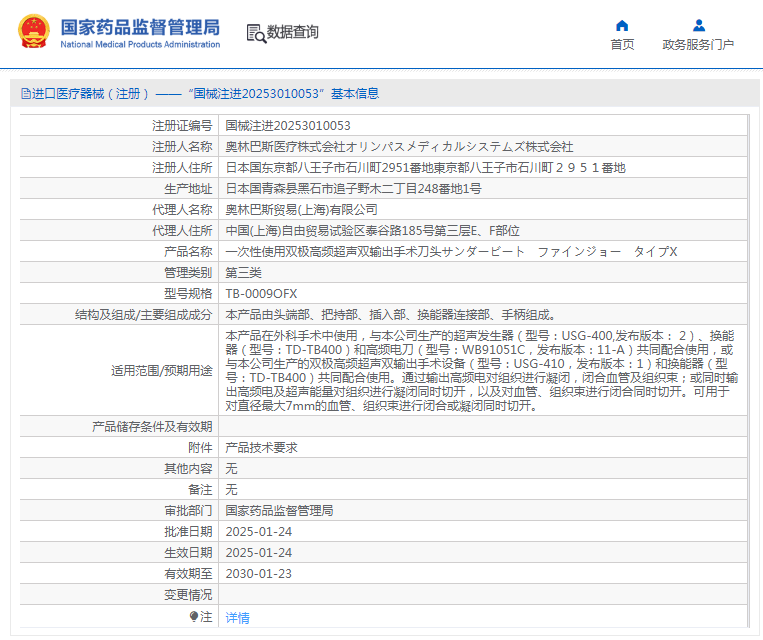
Task: Click the 生效日期 label
Action: point(188,552)
